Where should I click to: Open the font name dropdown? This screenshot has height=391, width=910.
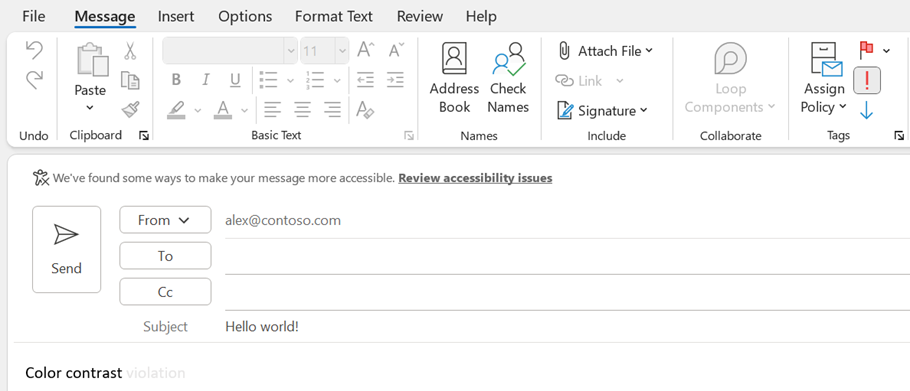coord(291,51)
